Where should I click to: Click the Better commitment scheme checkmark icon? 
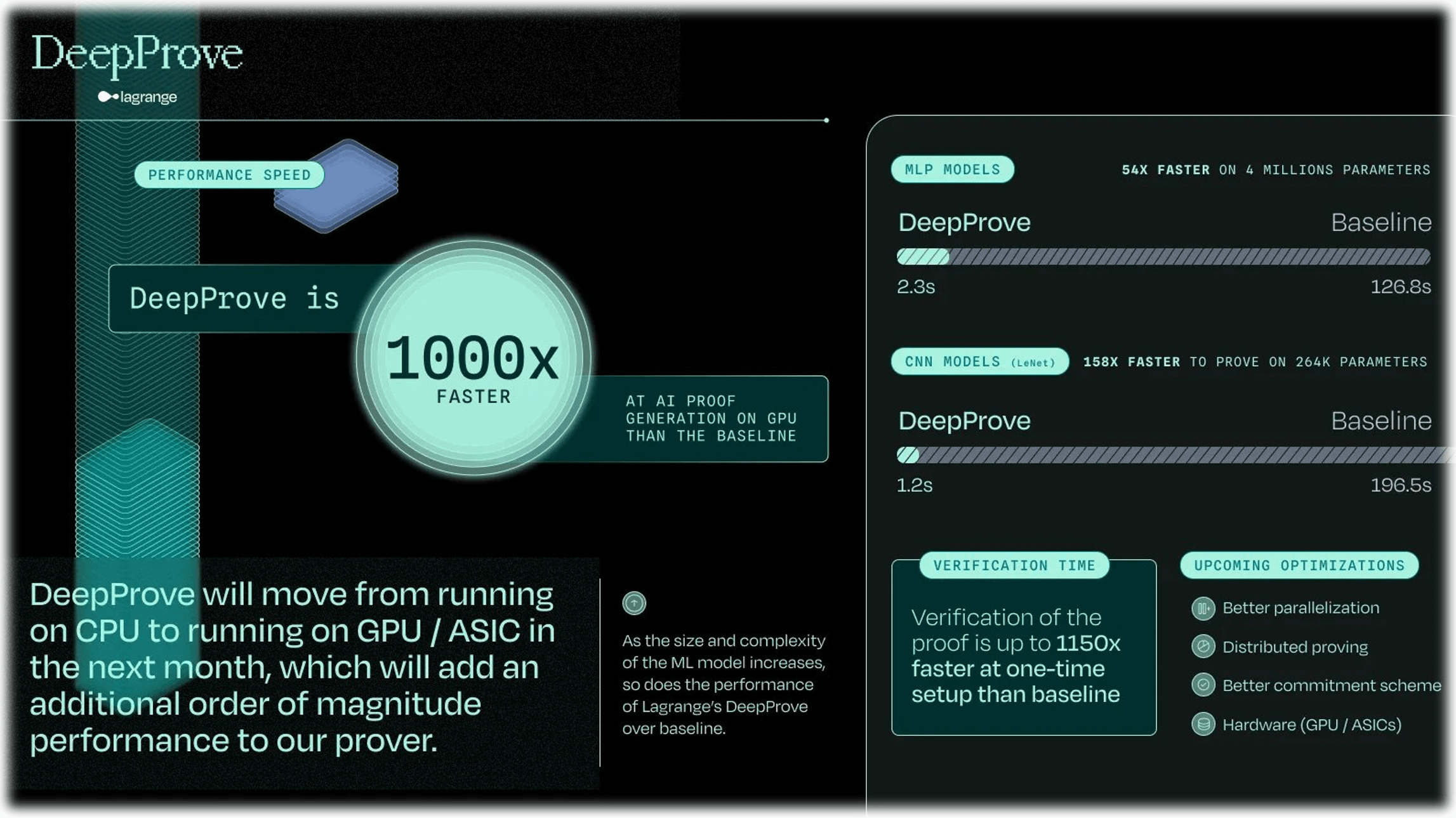[1203, 685]
